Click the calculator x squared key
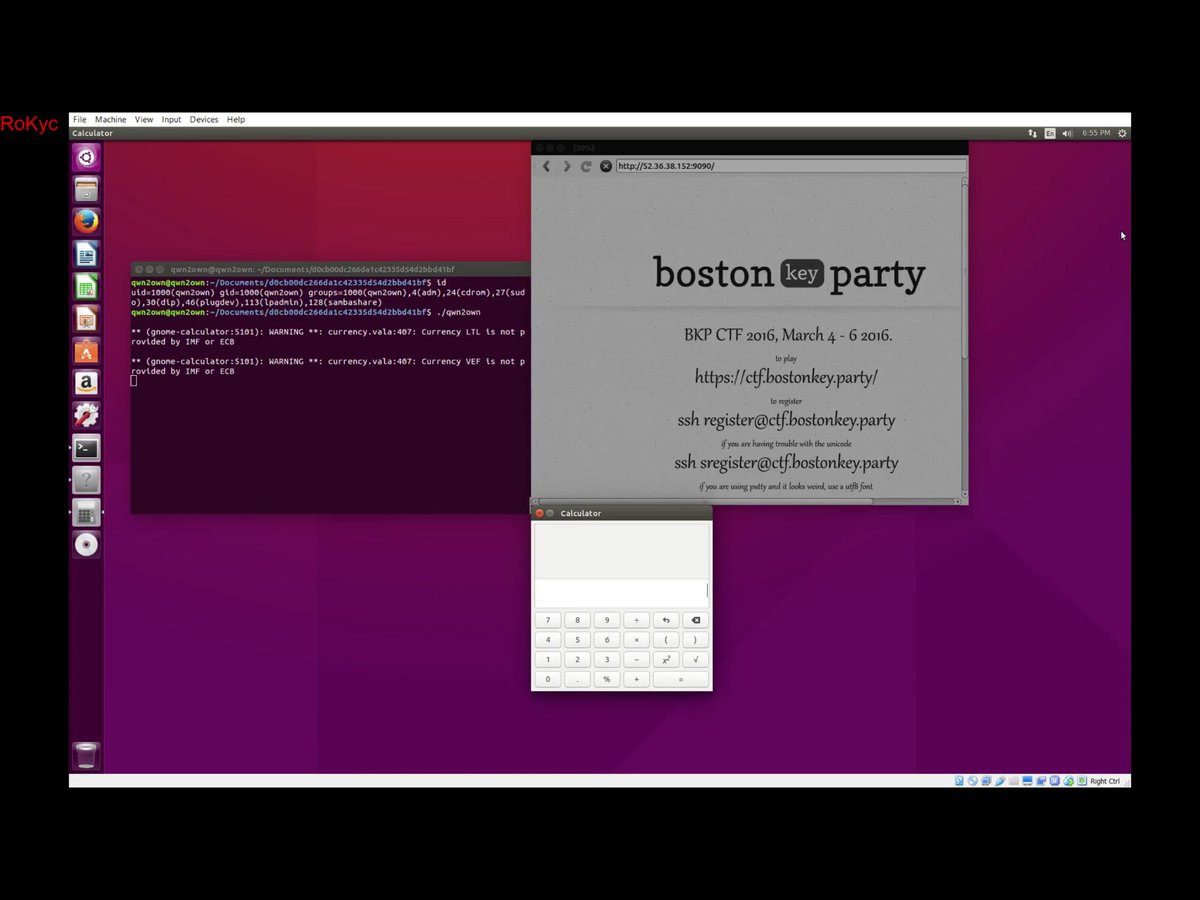Viewport: 1200px width, 900px height. pyautogui.click(x=666, y=660)
